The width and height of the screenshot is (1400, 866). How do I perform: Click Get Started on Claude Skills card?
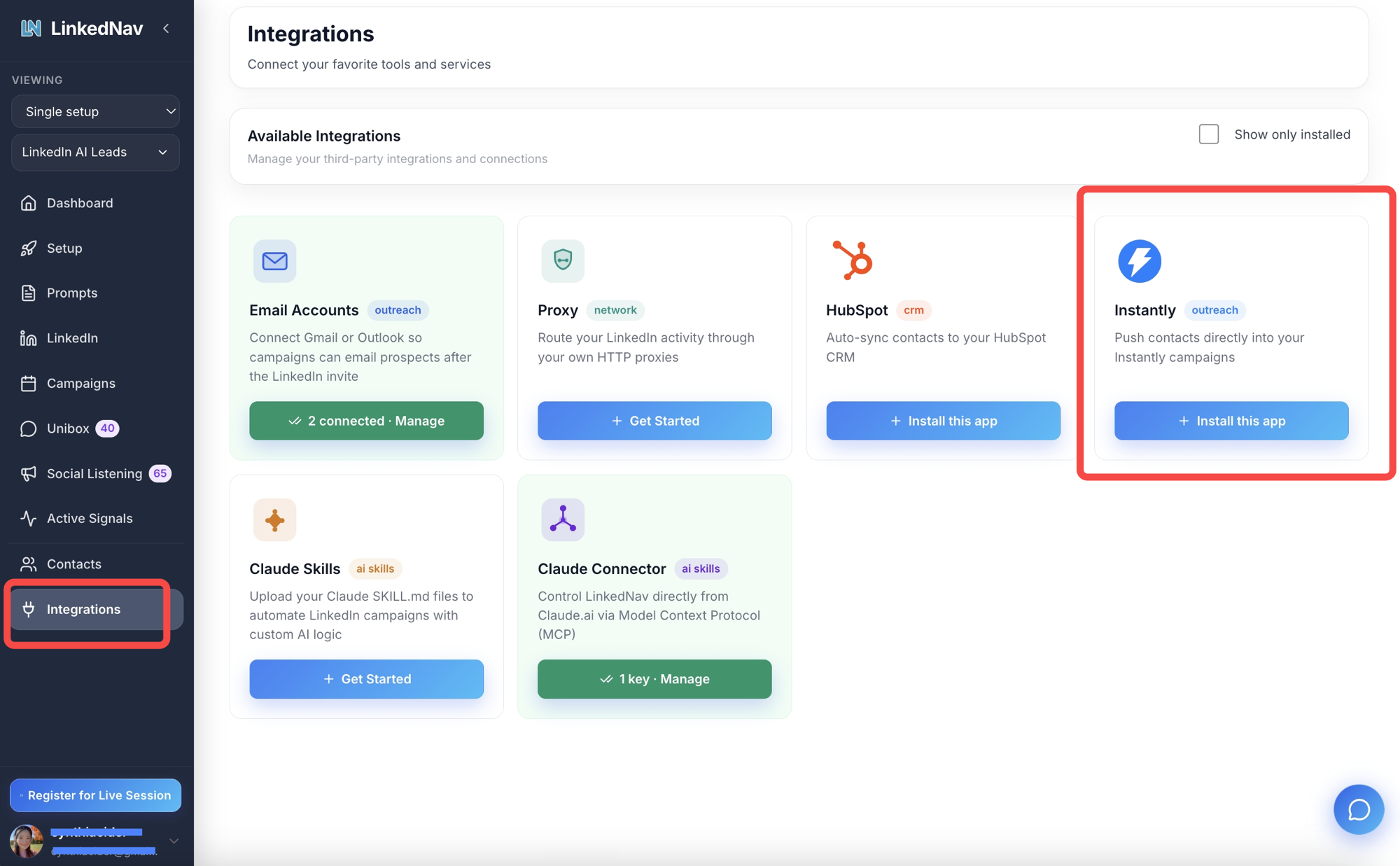tap(366, 679)
